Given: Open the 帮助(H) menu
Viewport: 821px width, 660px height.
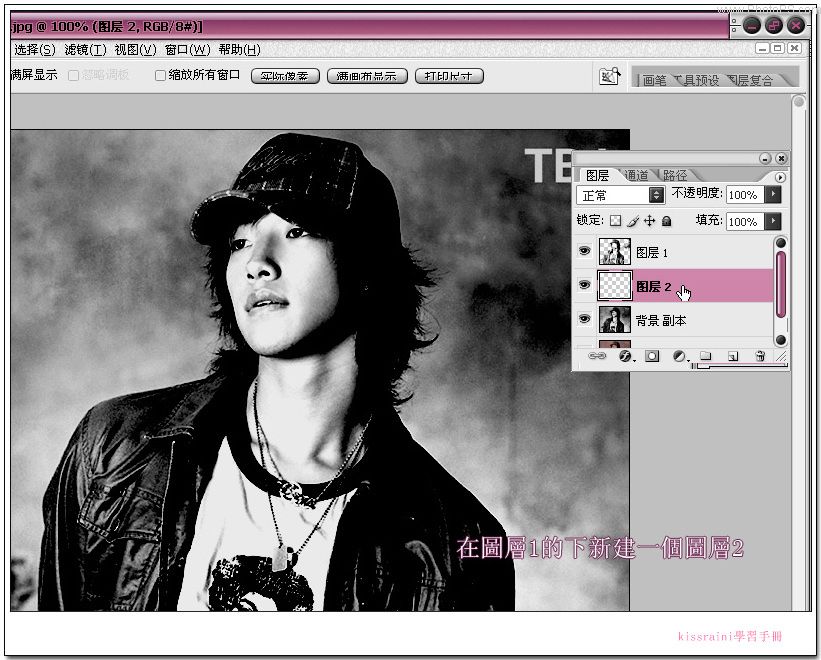Looking at the screenshot, I should tap(239, 50).
